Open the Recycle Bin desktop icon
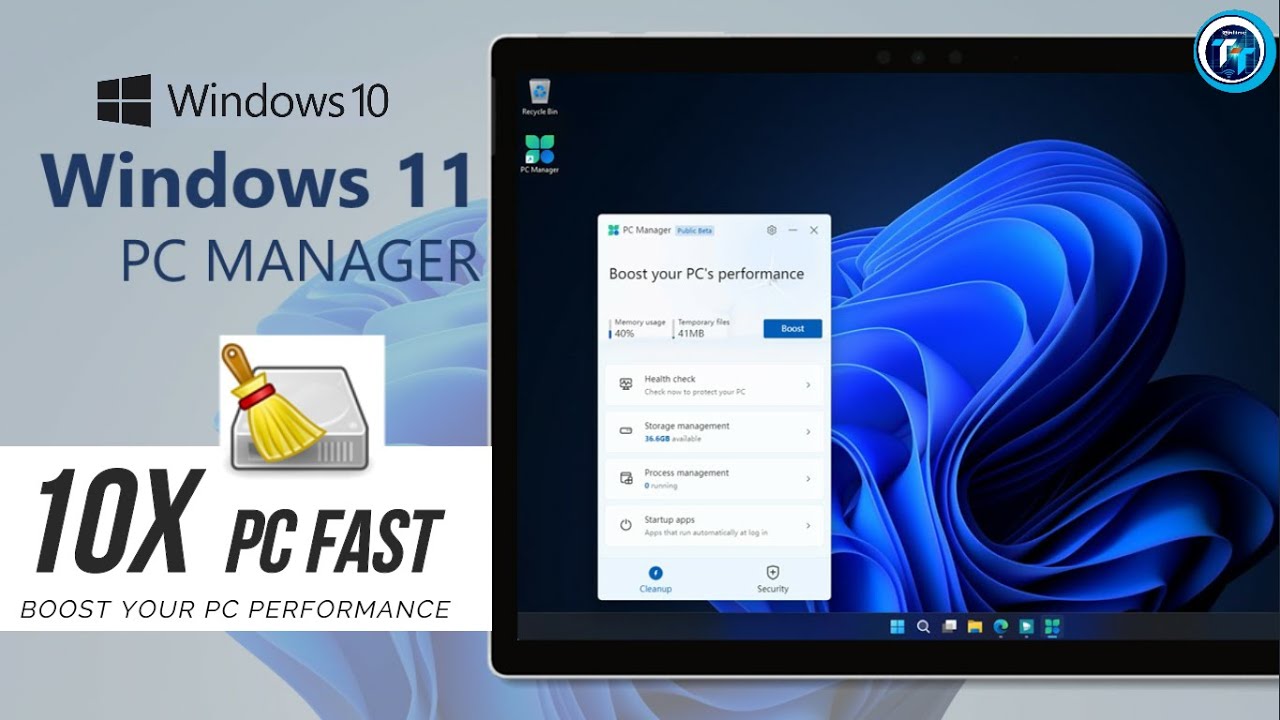 coord(540,97)
